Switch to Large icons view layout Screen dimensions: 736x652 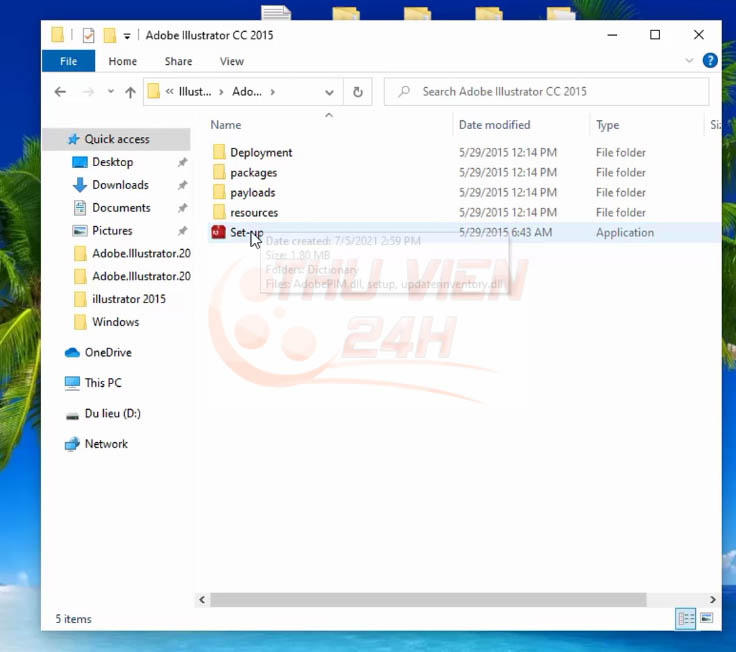tap(706, 618)
